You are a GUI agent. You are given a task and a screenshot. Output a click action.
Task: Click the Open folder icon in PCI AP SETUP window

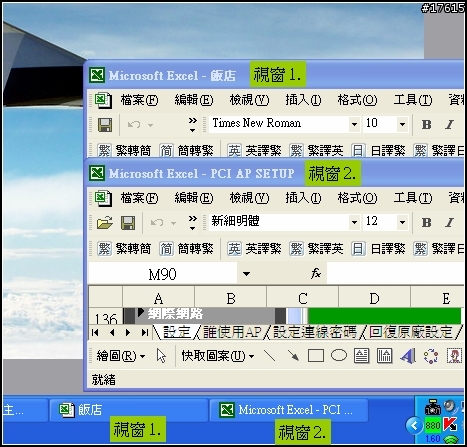click(x=105, y=223)
